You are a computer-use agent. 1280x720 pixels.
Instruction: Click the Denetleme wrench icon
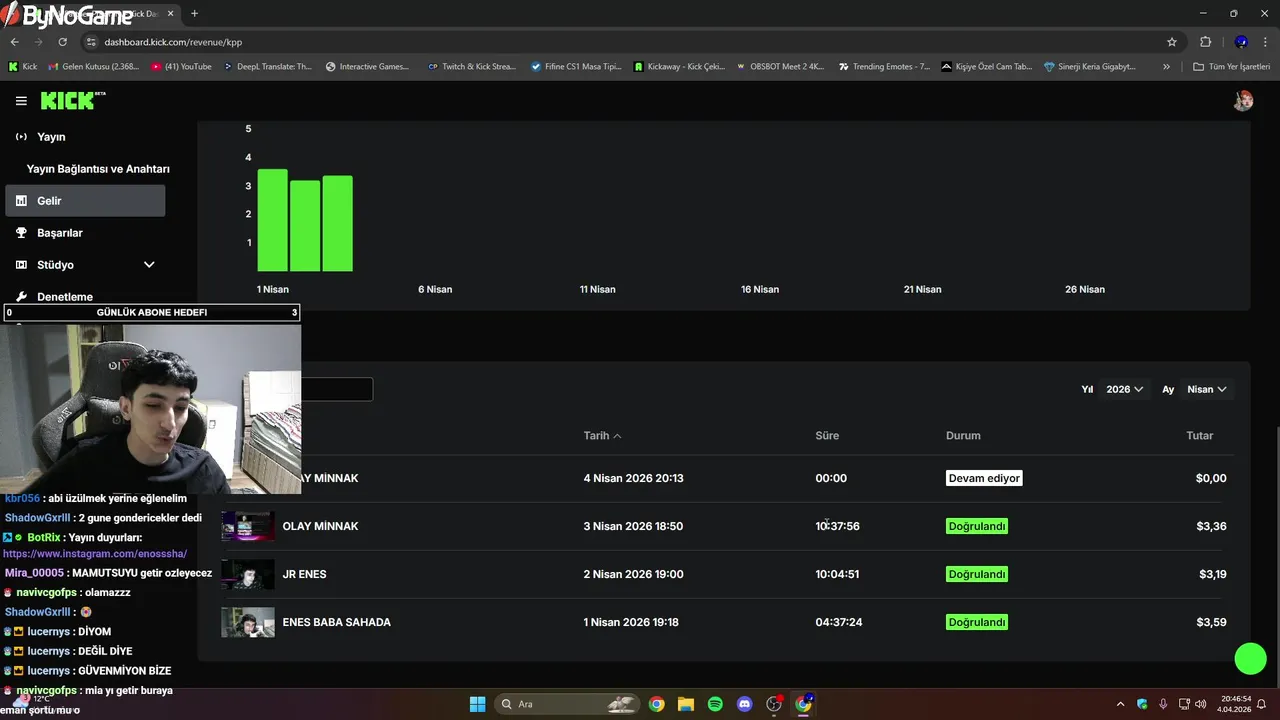point(21,297)
